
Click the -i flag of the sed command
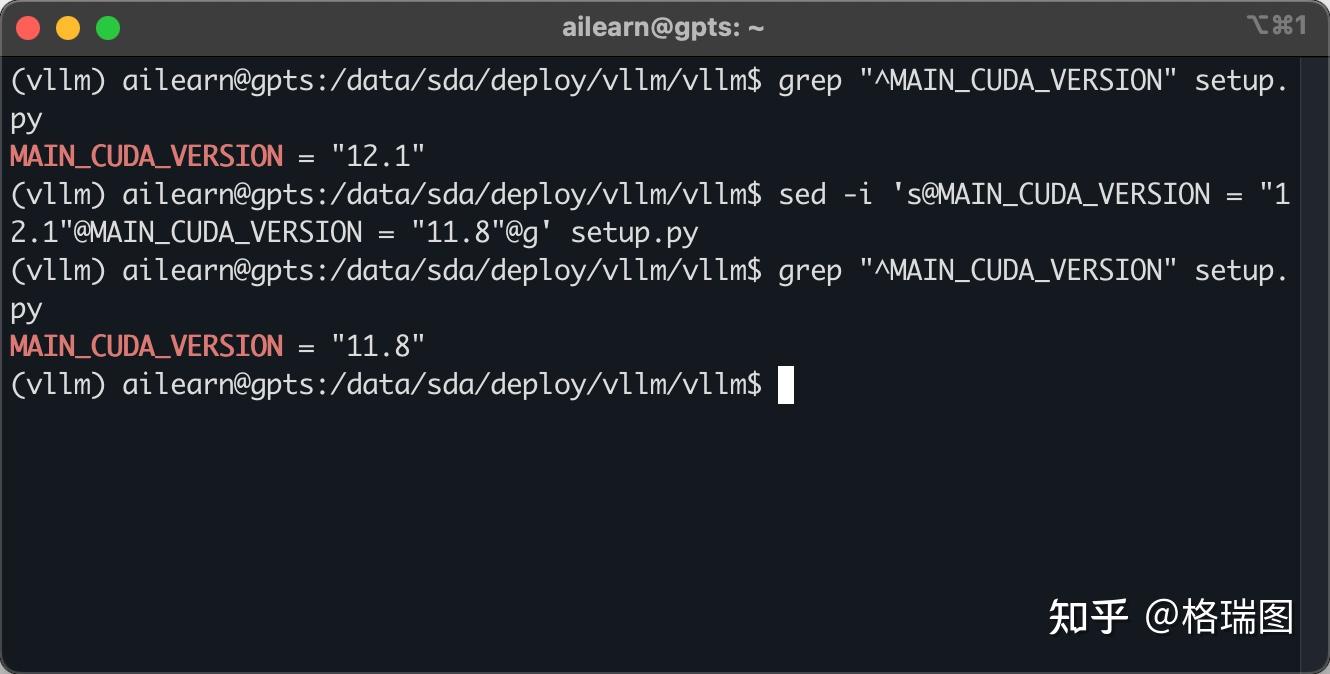[x=858, y=194]
